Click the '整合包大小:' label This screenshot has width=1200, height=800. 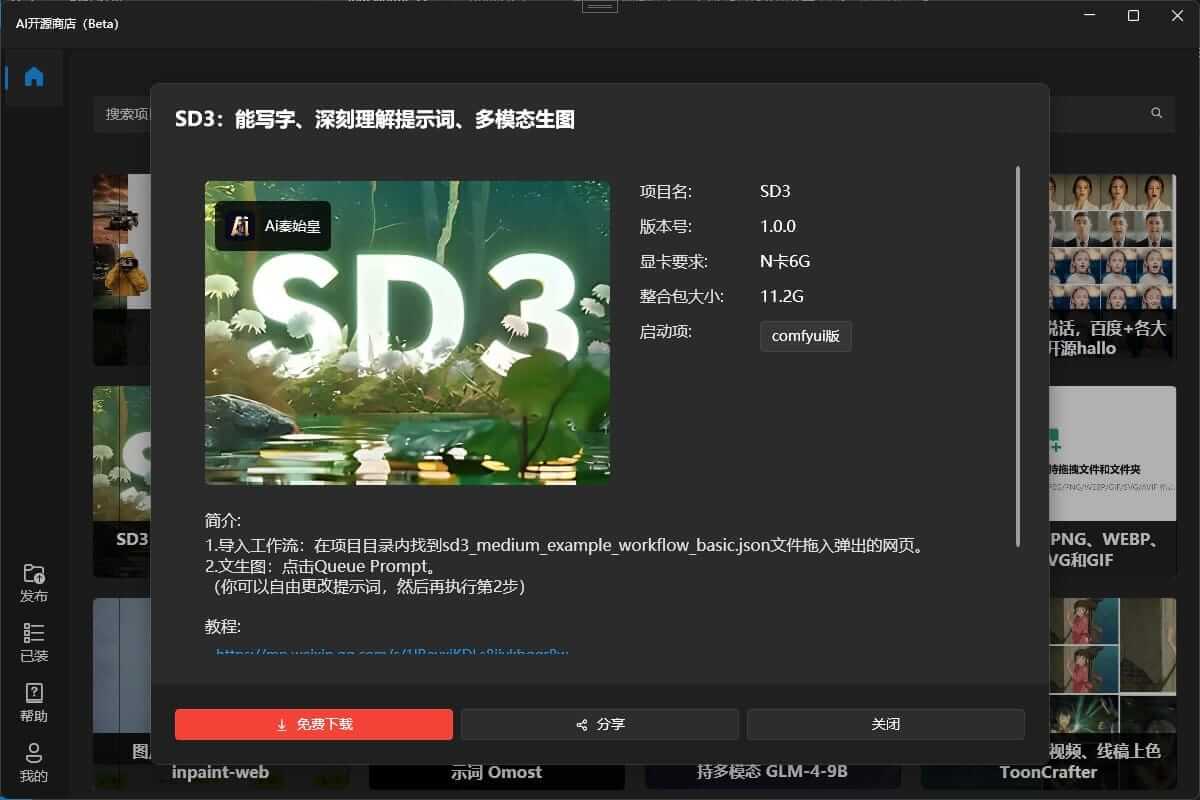pyautogui.click(x=682, y=296)
